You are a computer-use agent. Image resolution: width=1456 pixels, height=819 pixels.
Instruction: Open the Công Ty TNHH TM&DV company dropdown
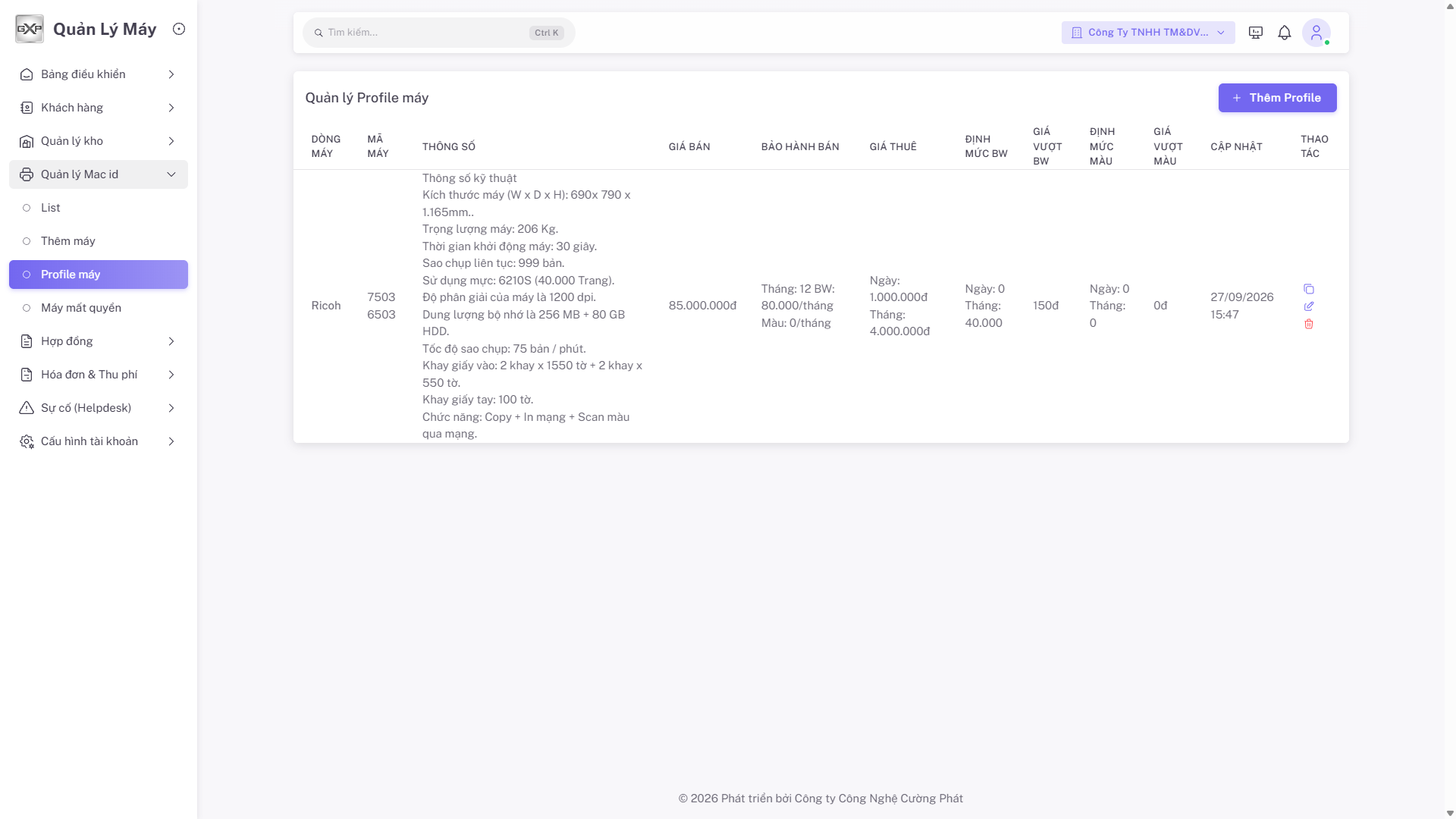click(x=1148, y=33)
